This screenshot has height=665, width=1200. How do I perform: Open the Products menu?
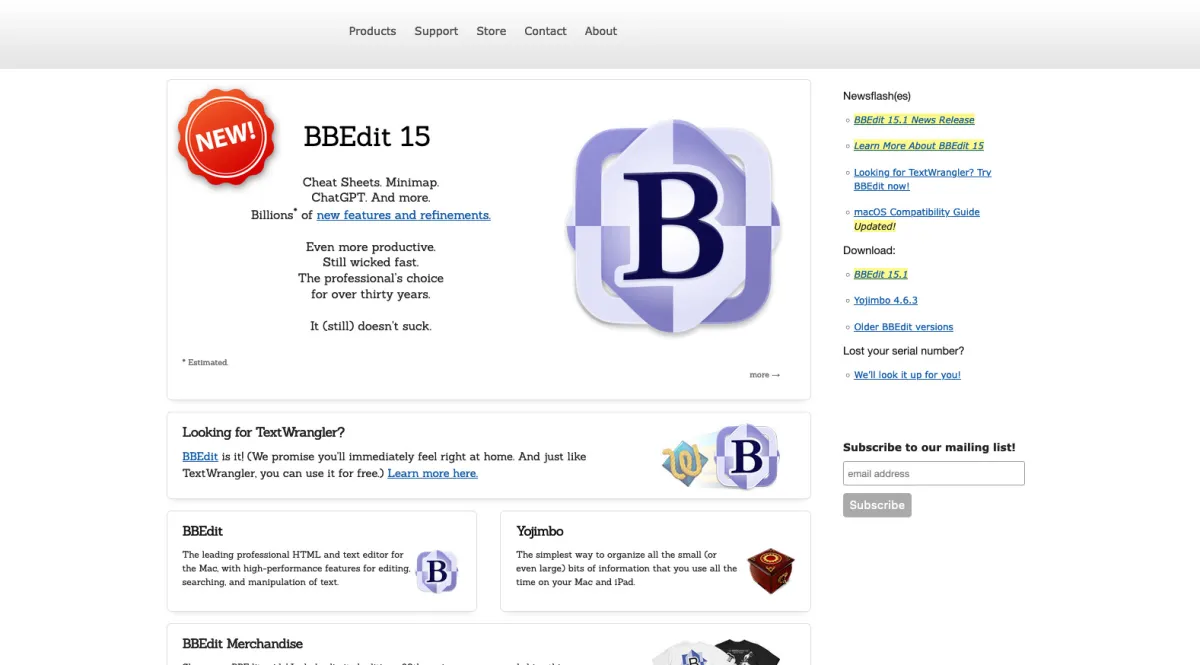coord(372,31)
